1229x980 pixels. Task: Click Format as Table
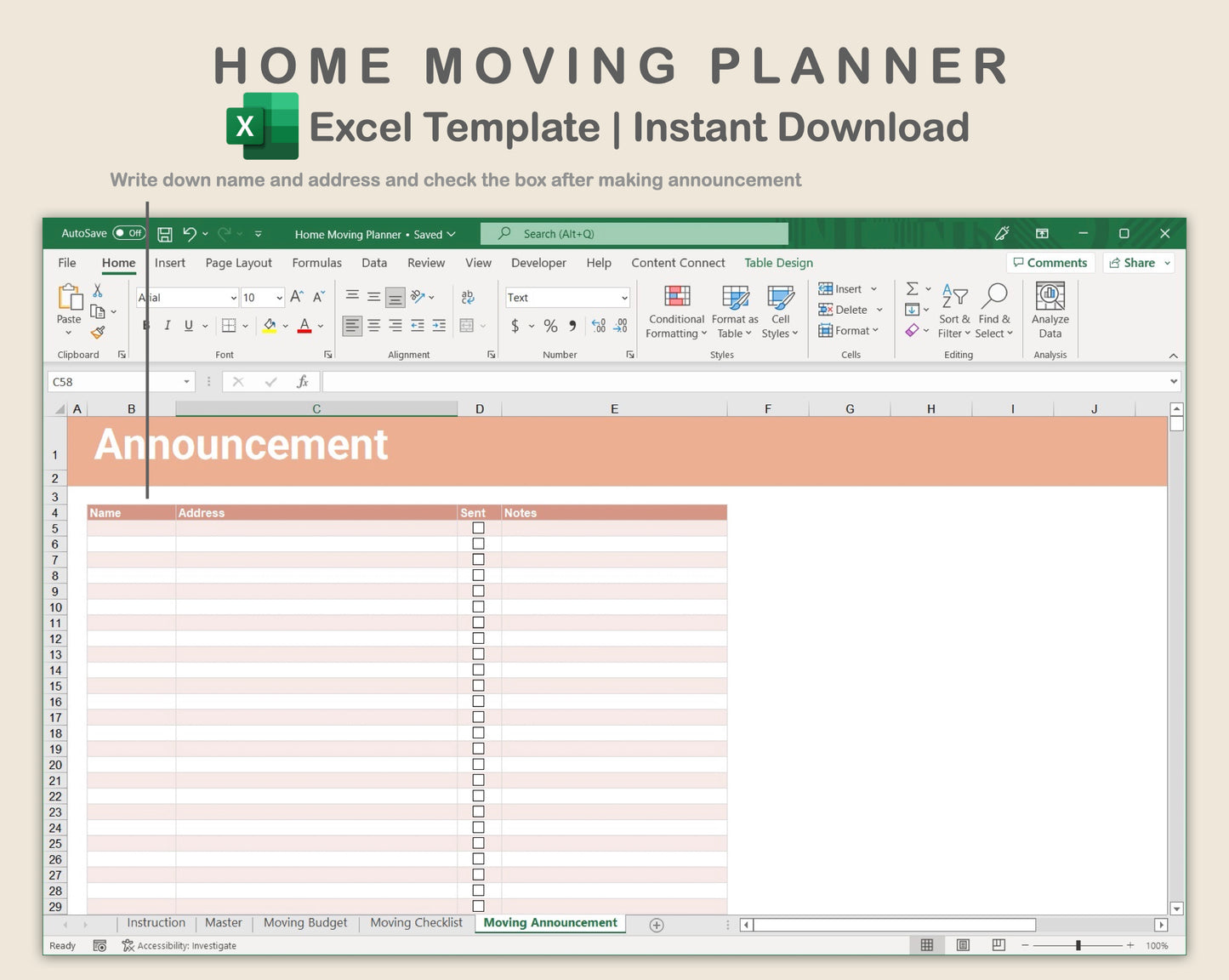click(x=733, y=311)
